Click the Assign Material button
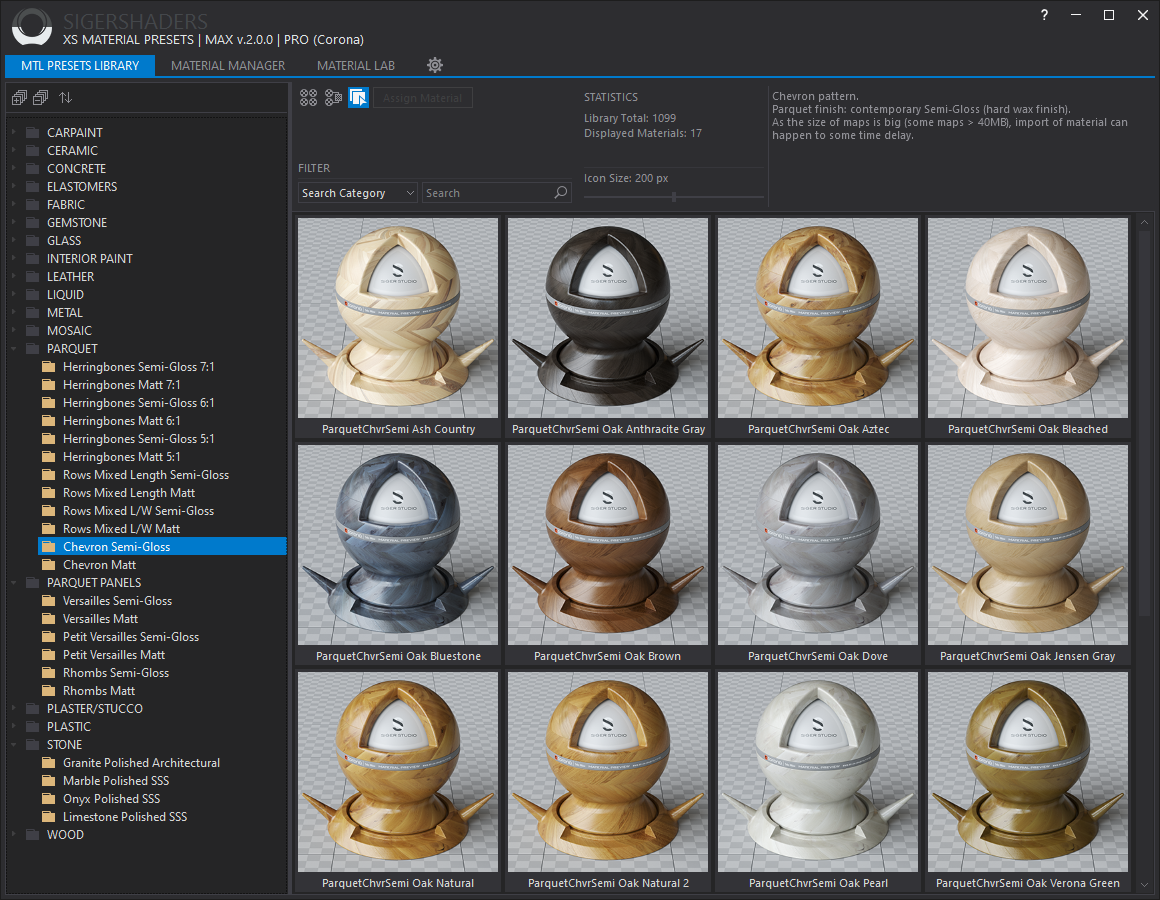 (x=422, y=98)
